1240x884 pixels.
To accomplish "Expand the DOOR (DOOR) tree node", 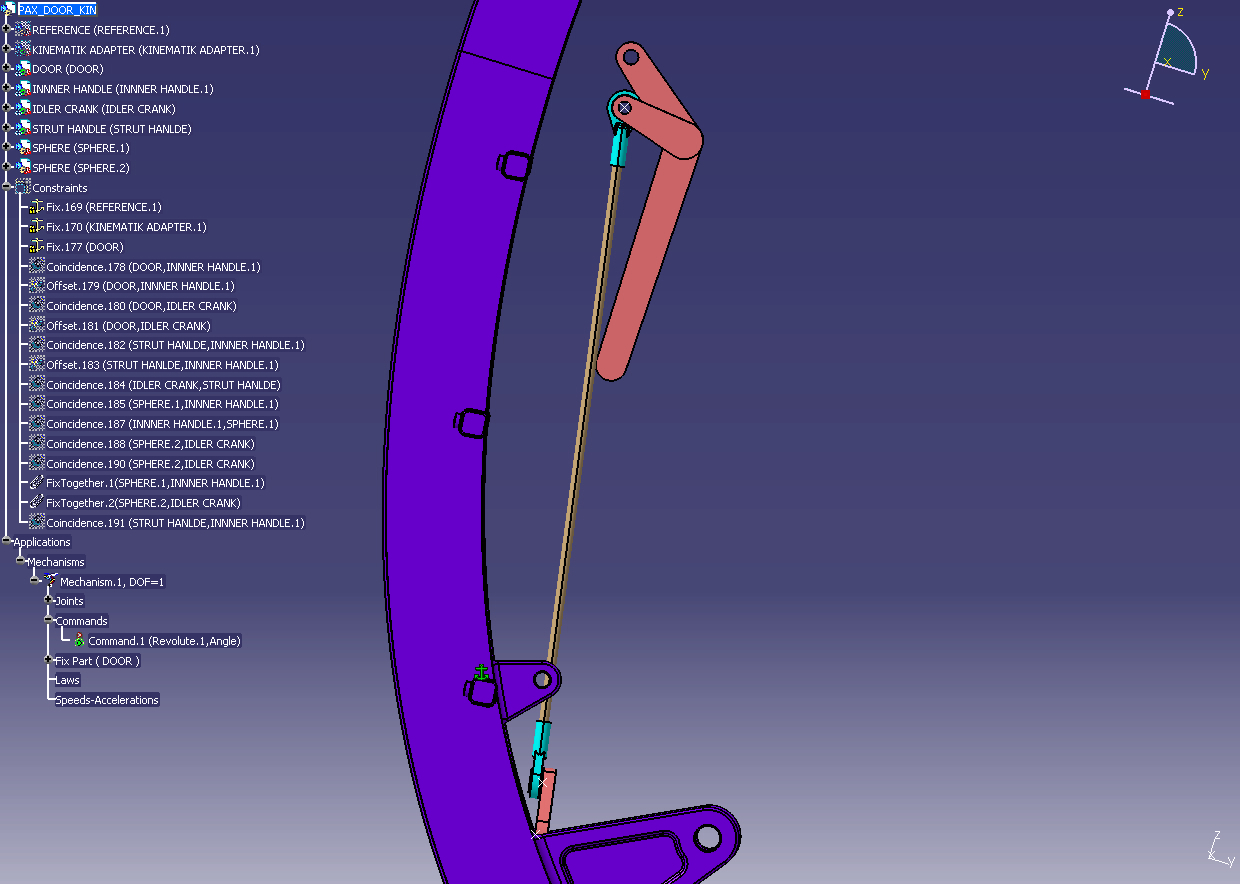I will (x=7, y=69).
